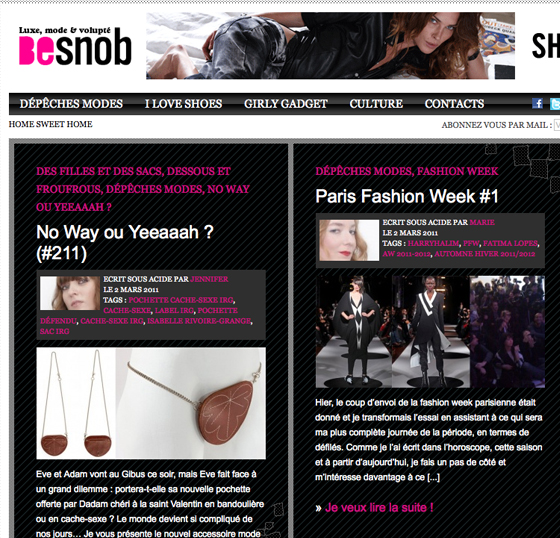The image size is (560, 538).
Task: Click Jennifer's author portrait thumbnail
Action: (70, 293)
